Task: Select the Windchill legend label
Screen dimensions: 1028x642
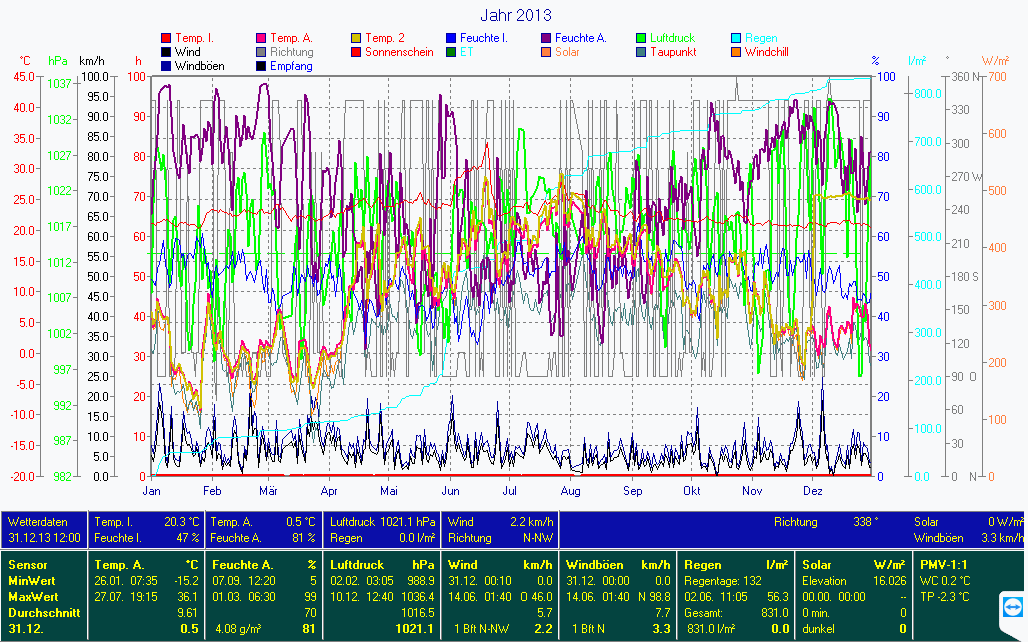Action: tap(766, 52)
